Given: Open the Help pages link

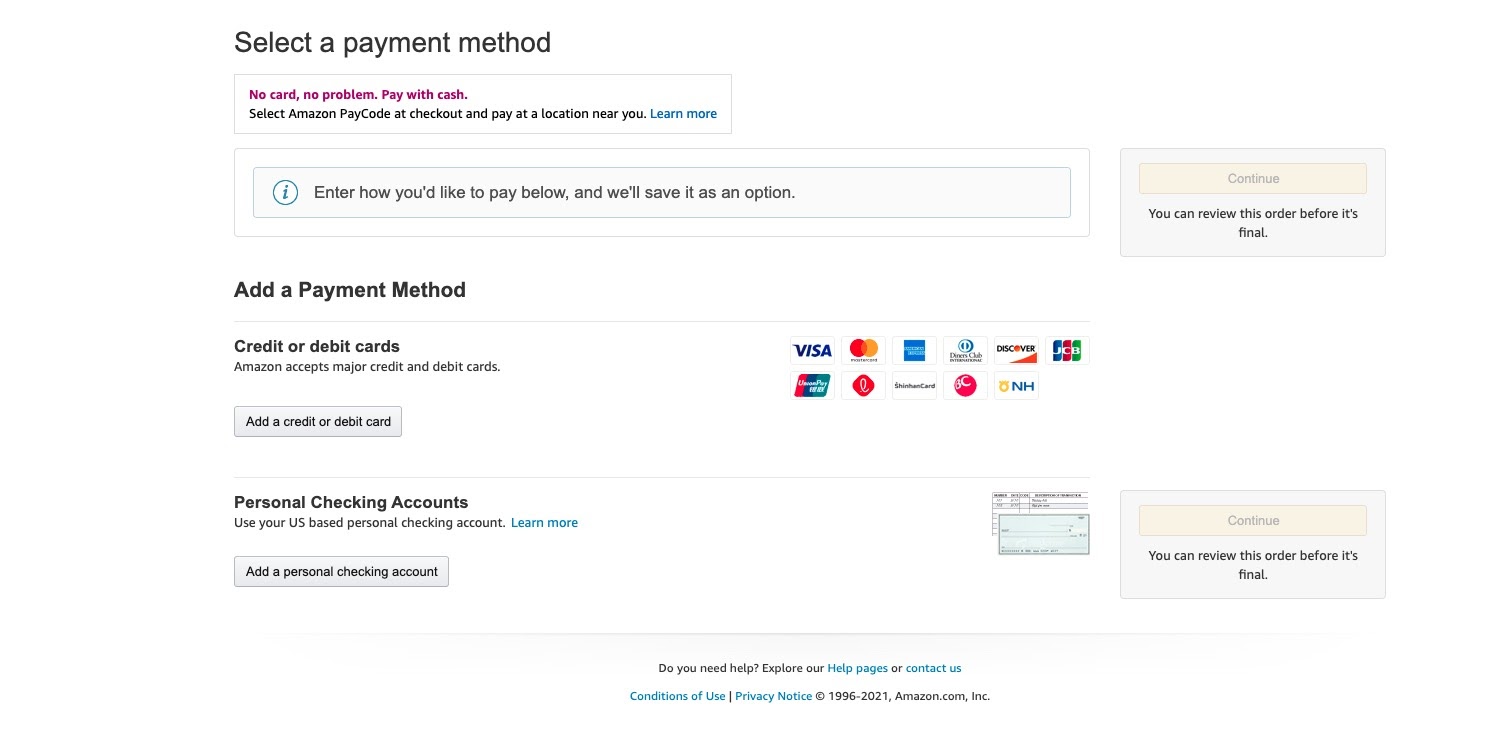Looking at the screenshot, I should [x=857, y=668].
